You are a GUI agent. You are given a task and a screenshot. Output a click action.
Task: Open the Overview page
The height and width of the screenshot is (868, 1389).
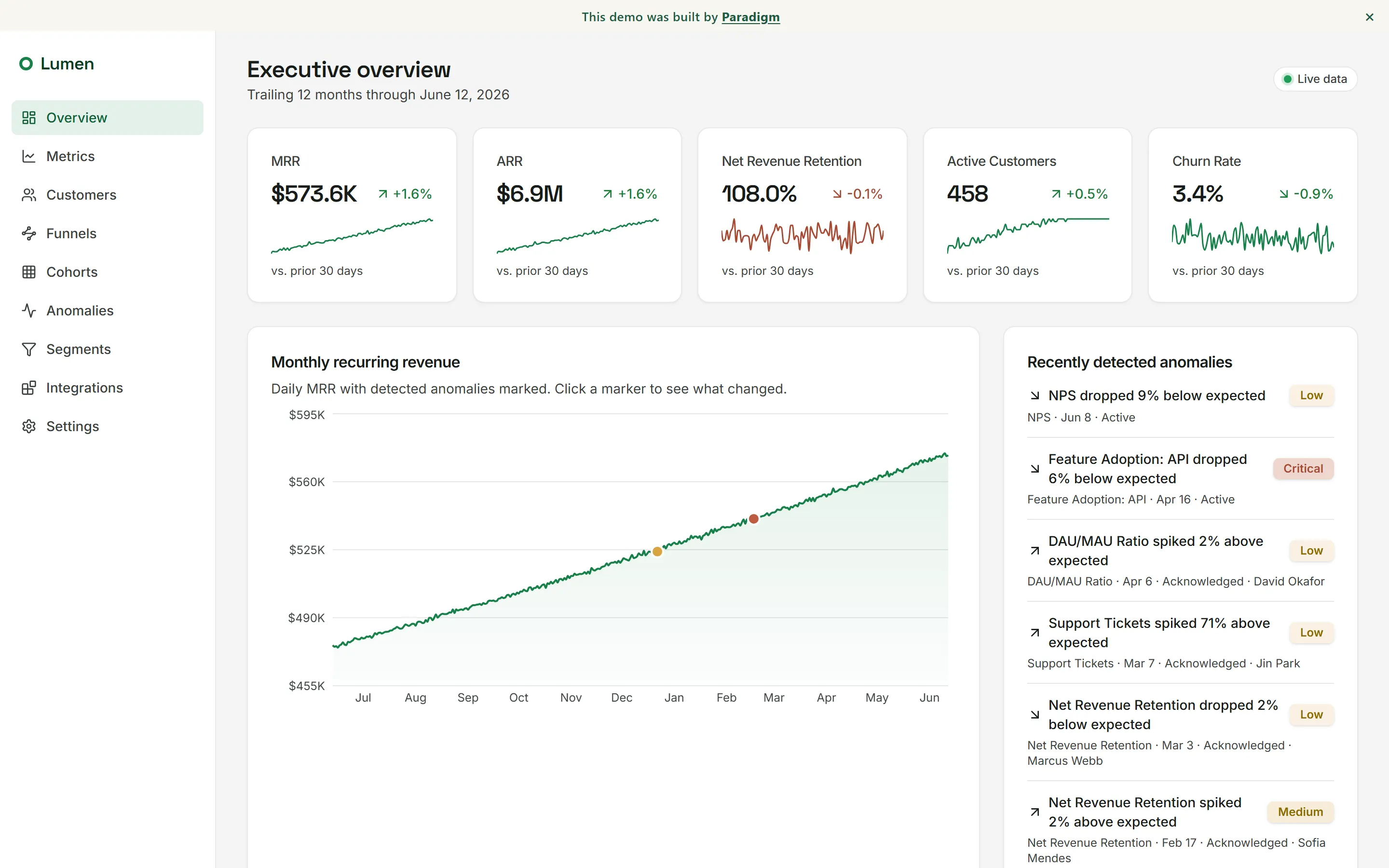pyautogui.click(x=108, y=118)
